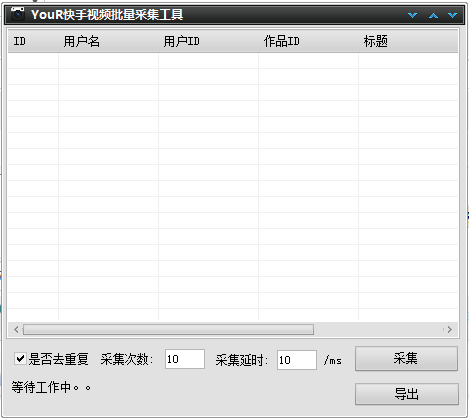Image resolution: width=469 pixels, height=420 pixels.
Task: Click the first blue down-arrow in title bar
Action: 413,15
